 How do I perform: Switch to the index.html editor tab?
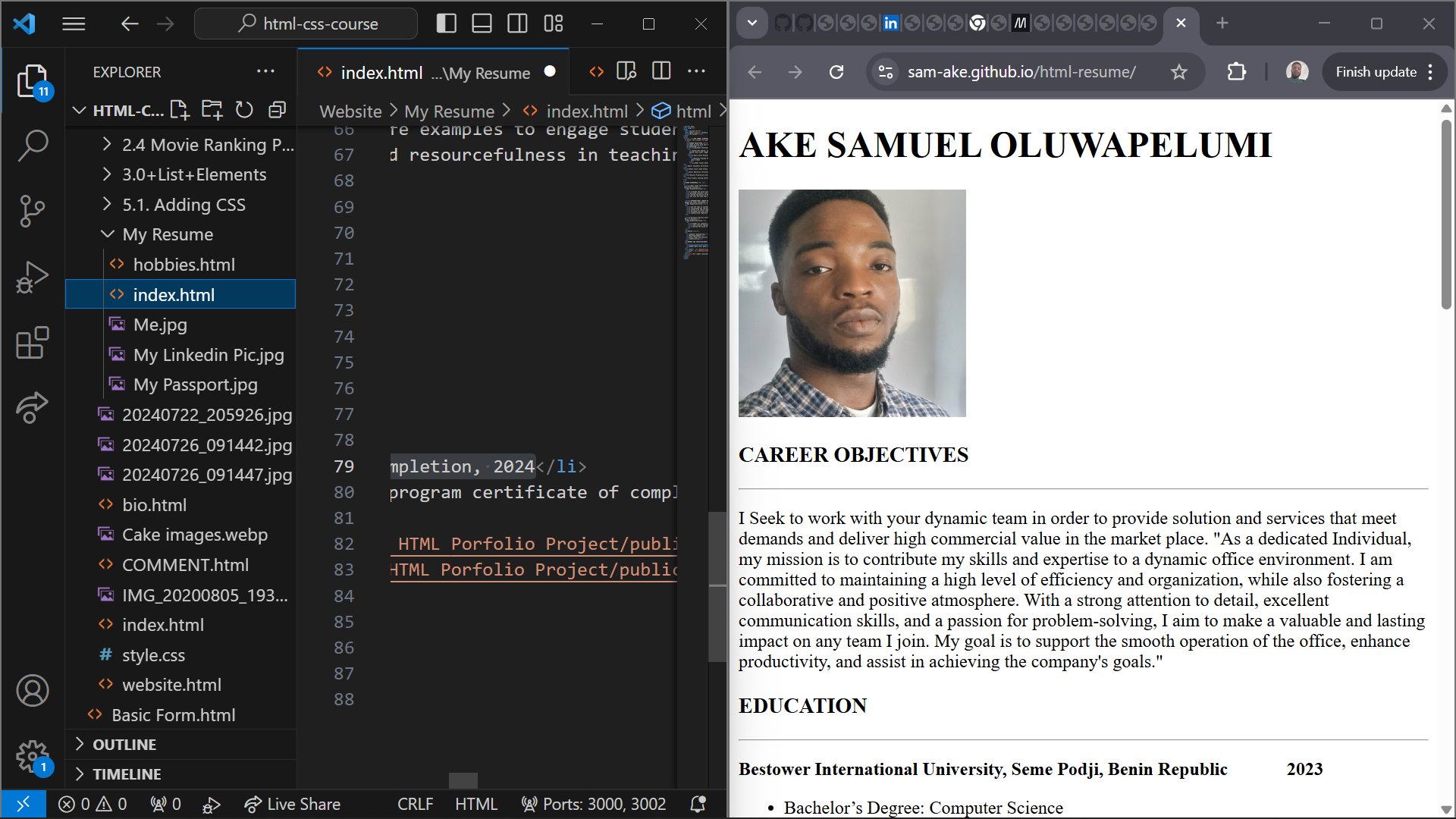click(381, 73)
